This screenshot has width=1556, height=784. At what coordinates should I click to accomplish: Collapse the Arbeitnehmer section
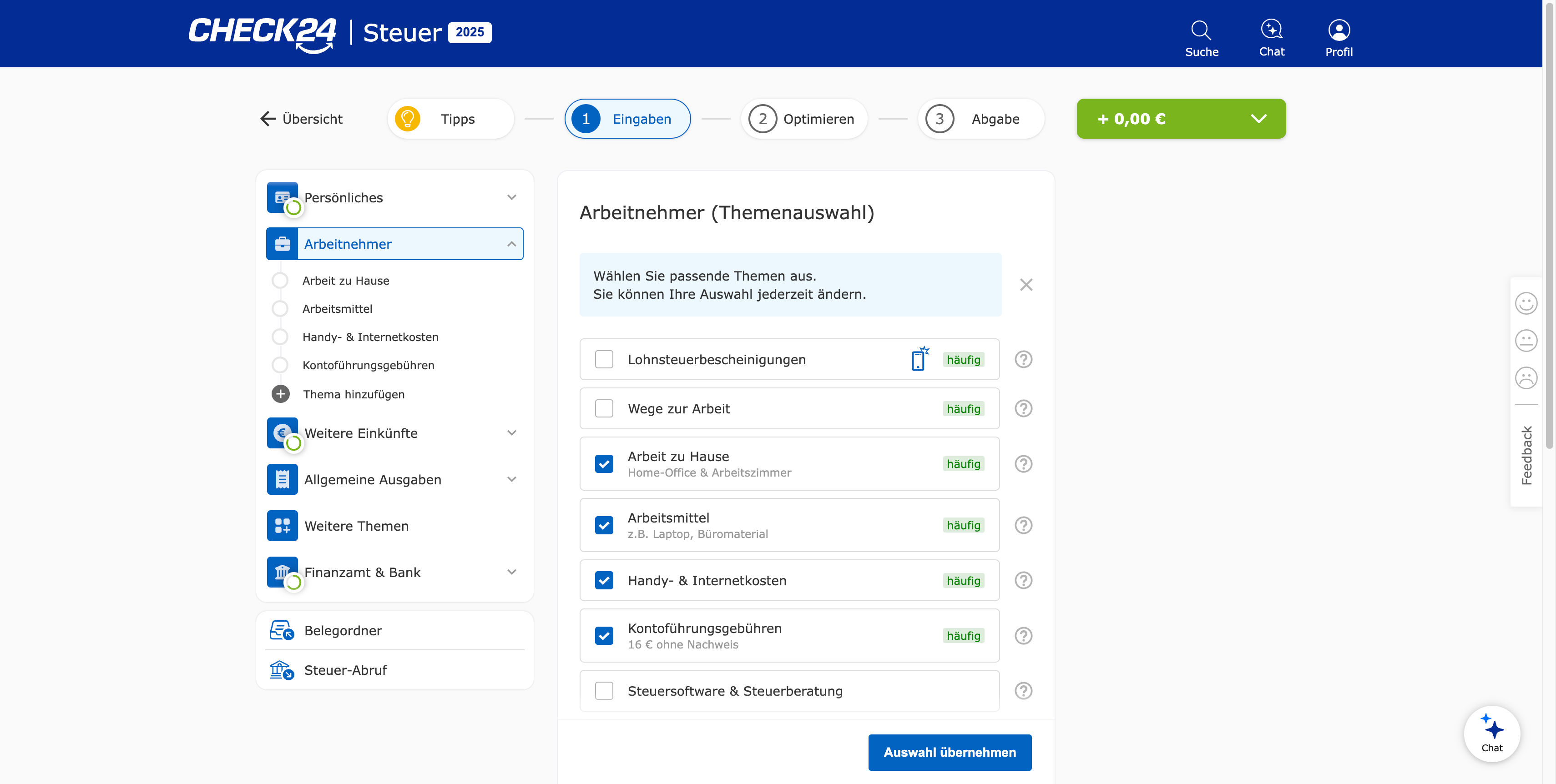coord(511,244)
